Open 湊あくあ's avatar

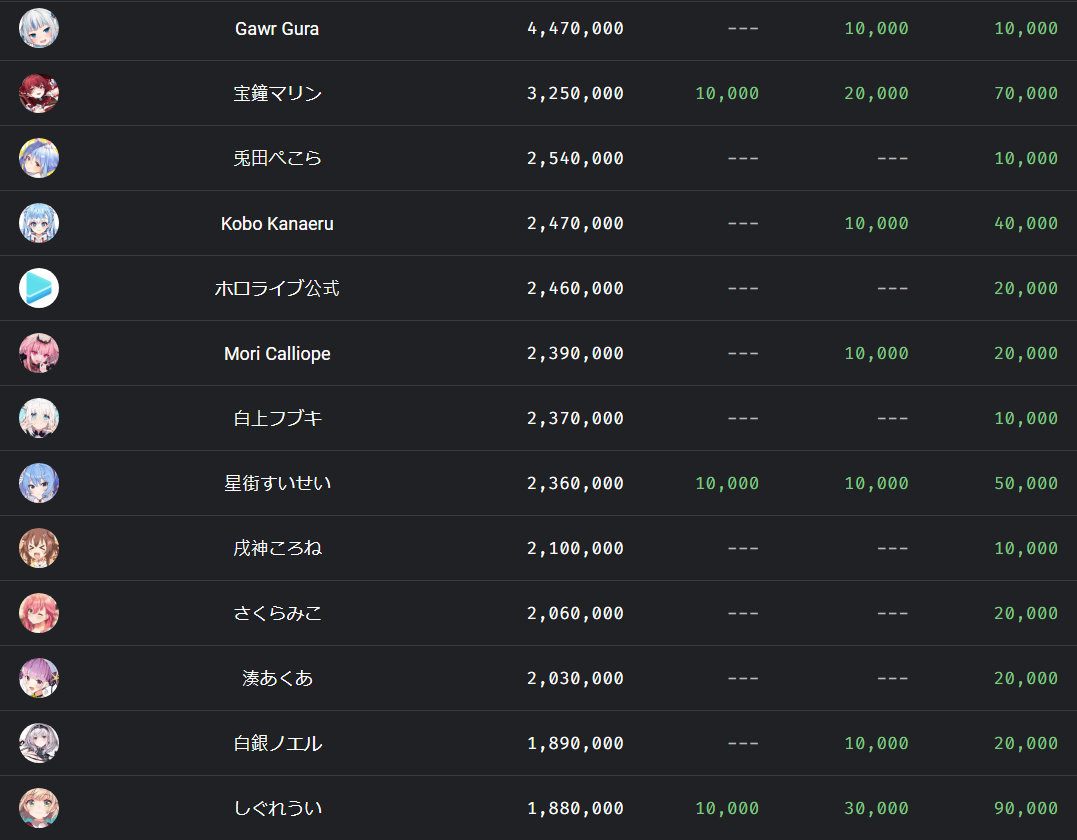point(39,678)
